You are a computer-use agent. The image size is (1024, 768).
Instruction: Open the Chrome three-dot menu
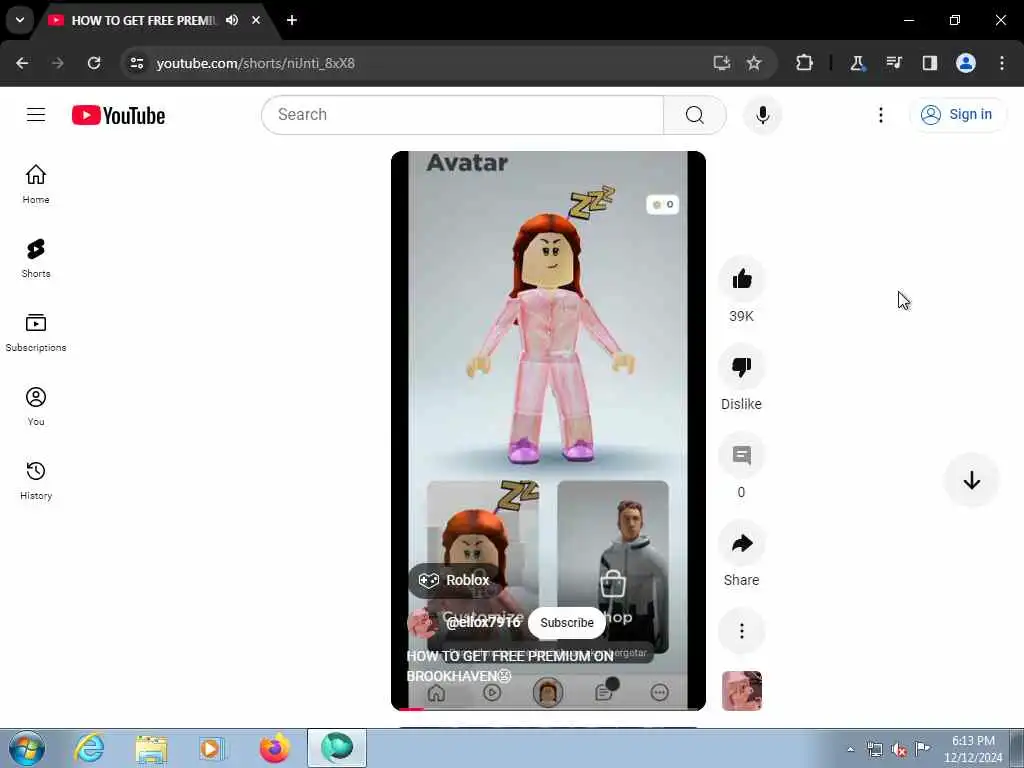coord(1002,63)
